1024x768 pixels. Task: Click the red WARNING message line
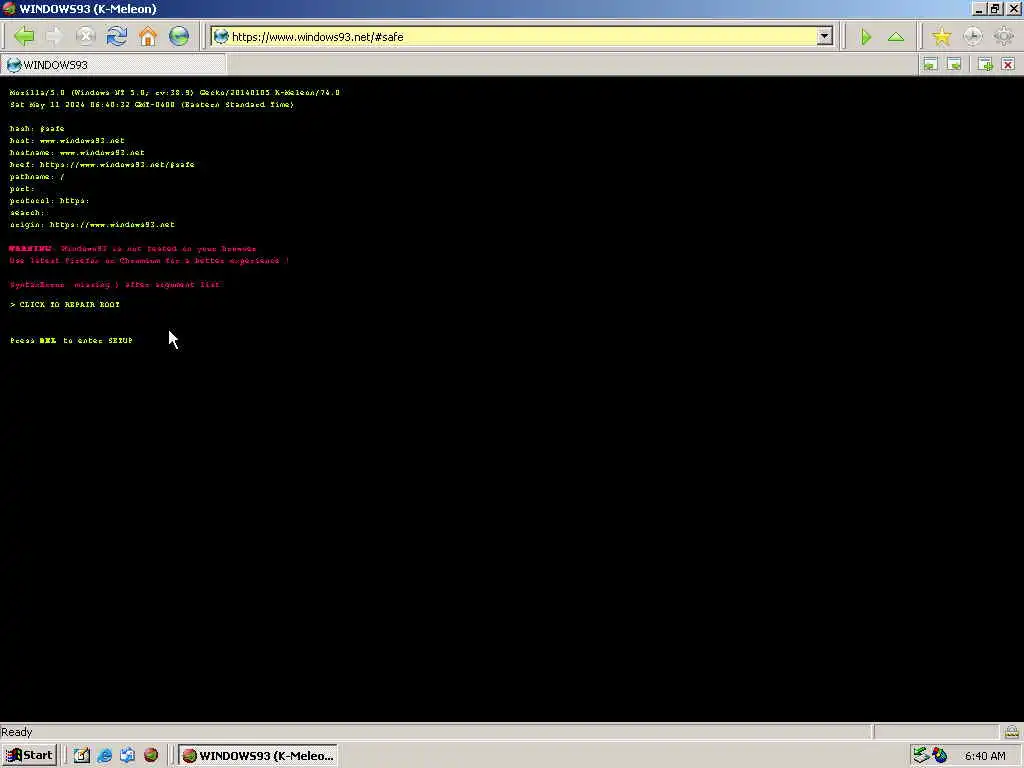pyautogui.click(x=133, y=249)
